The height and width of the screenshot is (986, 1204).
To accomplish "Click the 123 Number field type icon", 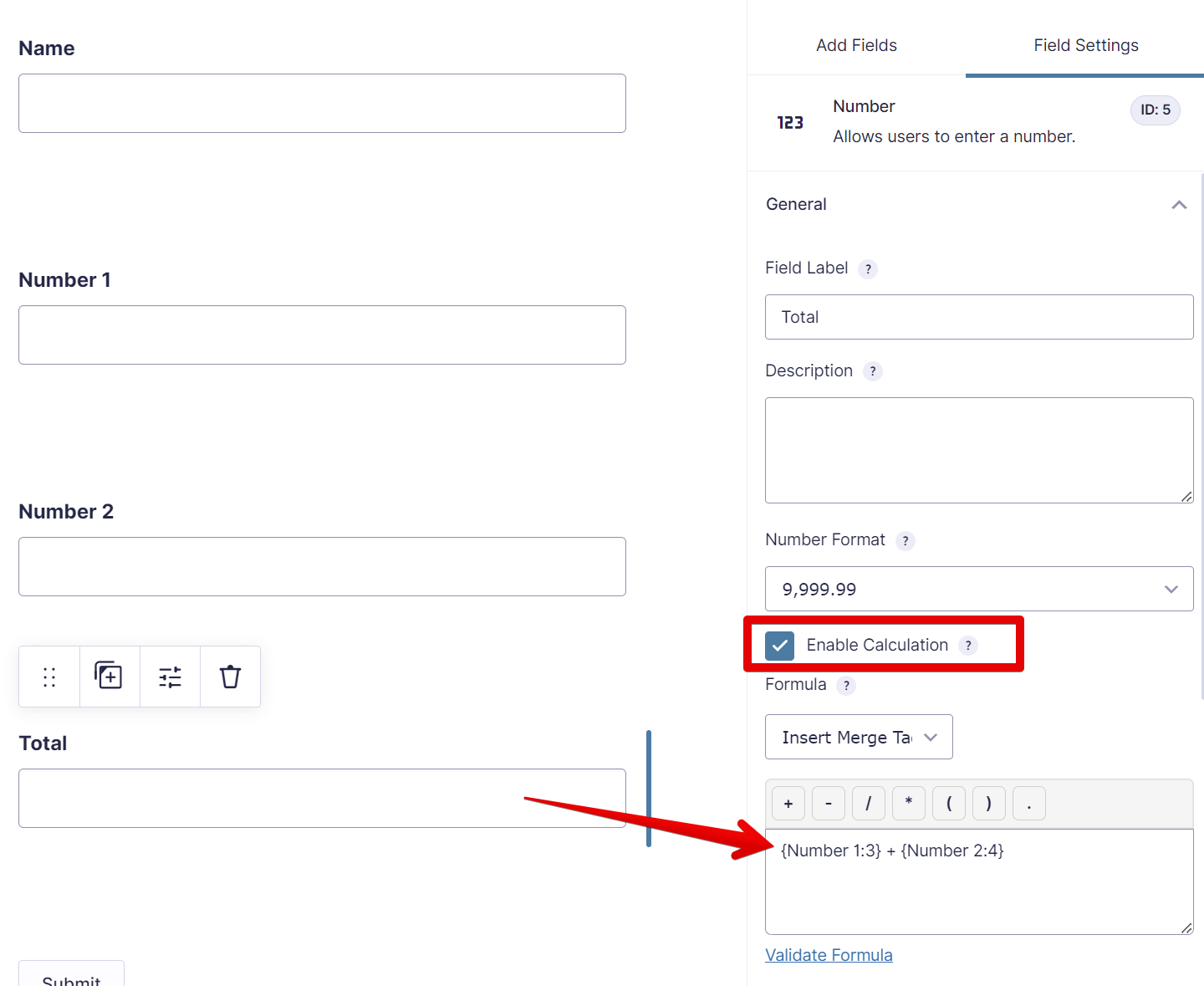I will [790, 123].
